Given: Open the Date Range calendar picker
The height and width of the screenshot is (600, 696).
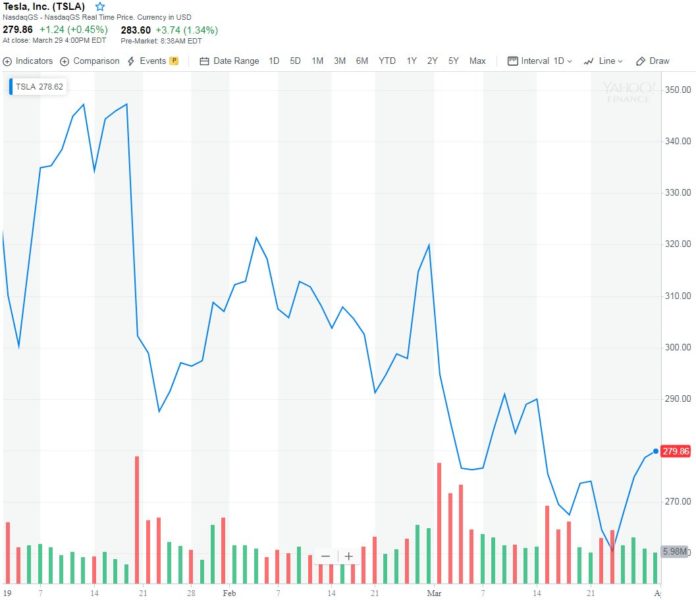Looking at the screenshot, I should click(x=230, y=61).
